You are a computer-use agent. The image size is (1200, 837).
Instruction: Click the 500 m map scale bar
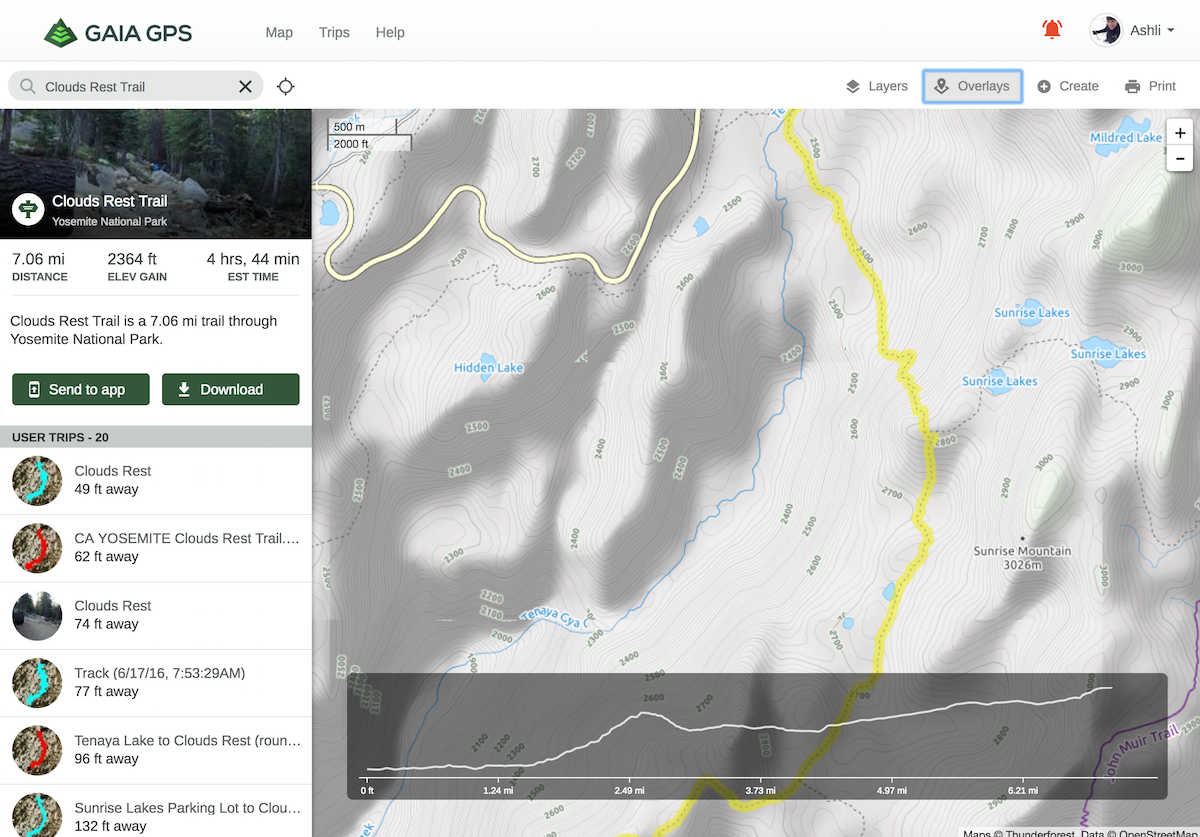pos(363,126)
